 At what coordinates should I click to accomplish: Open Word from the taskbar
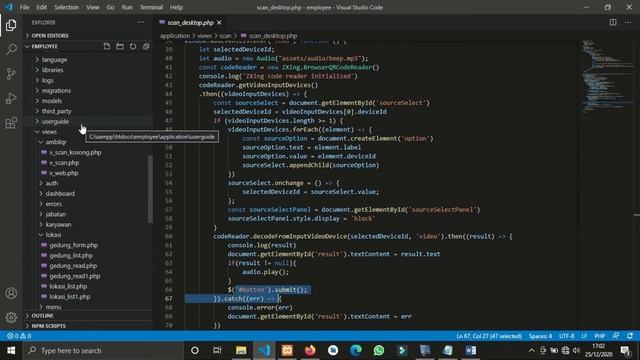[471, 351]
